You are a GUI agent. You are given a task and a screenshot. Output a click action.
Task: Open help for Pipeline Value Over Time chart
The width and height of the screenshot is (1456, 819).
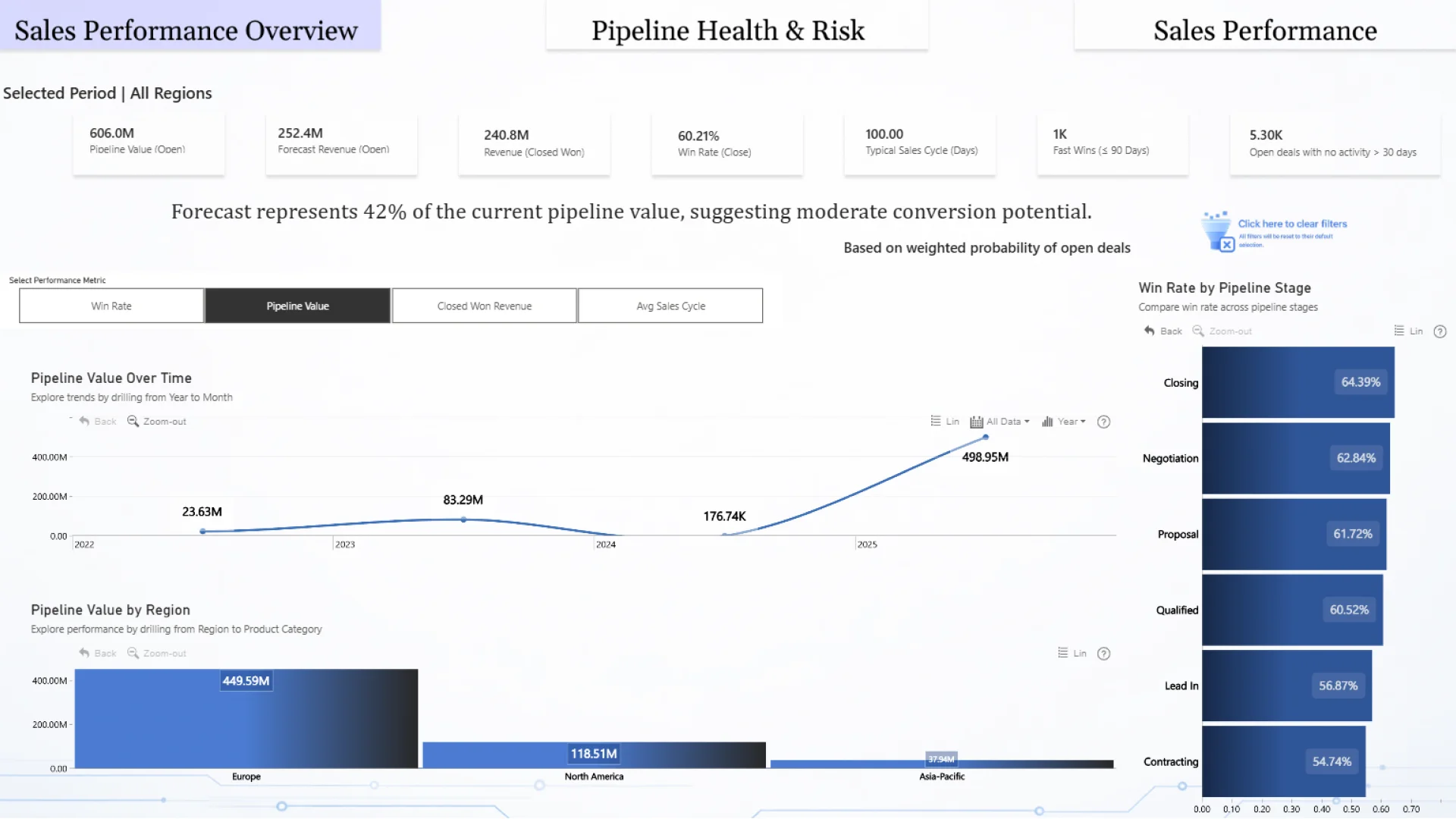pos(1103,422)
